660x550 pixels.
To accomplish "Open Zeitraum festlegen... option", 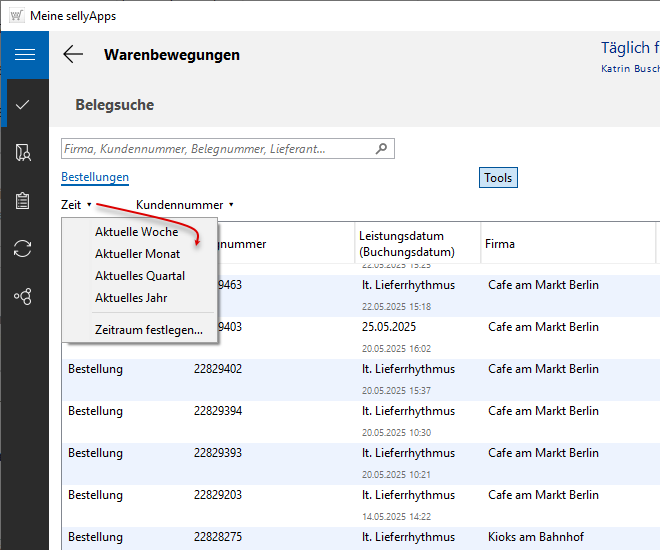I will point(148,329).
